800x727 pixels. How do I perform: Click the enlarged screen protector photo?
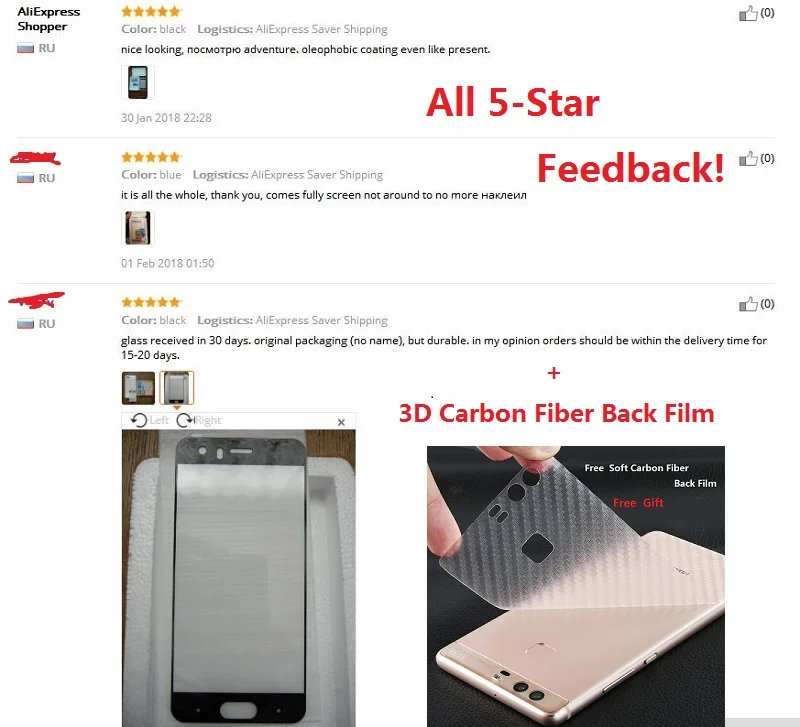tap(239, 578)
